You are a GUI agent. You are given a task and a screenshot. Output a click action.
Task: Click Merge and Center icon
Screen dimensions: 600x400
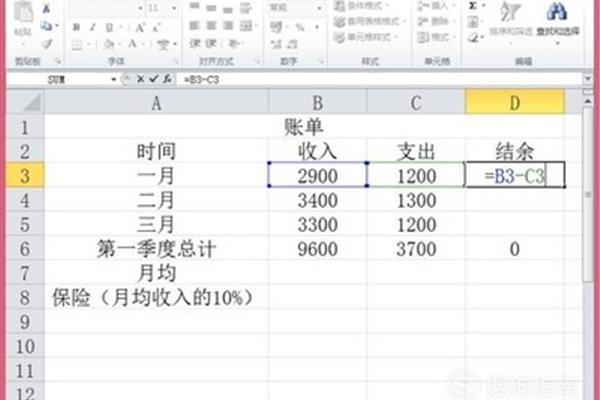coord(246,26)
